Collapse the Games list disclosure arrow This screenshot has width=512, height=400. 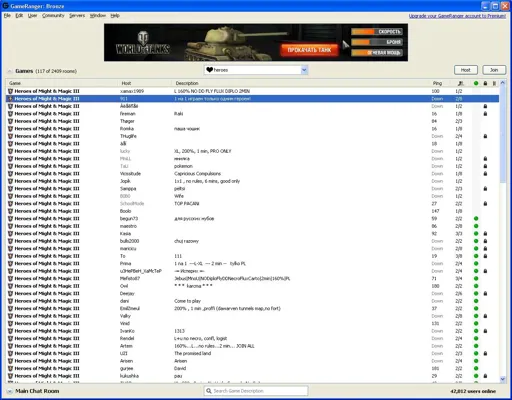coord(10,71)
